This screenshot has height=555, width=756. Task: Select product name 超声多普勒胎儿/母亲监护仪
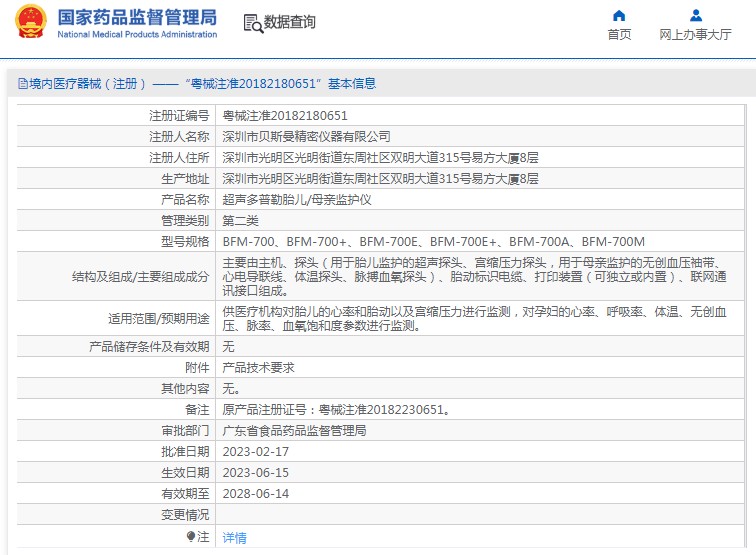coord(297,200)
